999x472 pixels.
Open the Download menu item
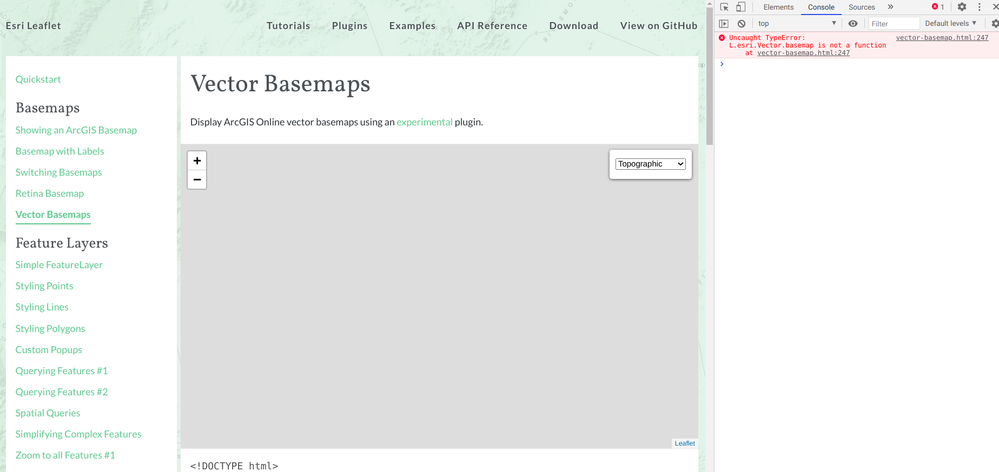(573, 26)
